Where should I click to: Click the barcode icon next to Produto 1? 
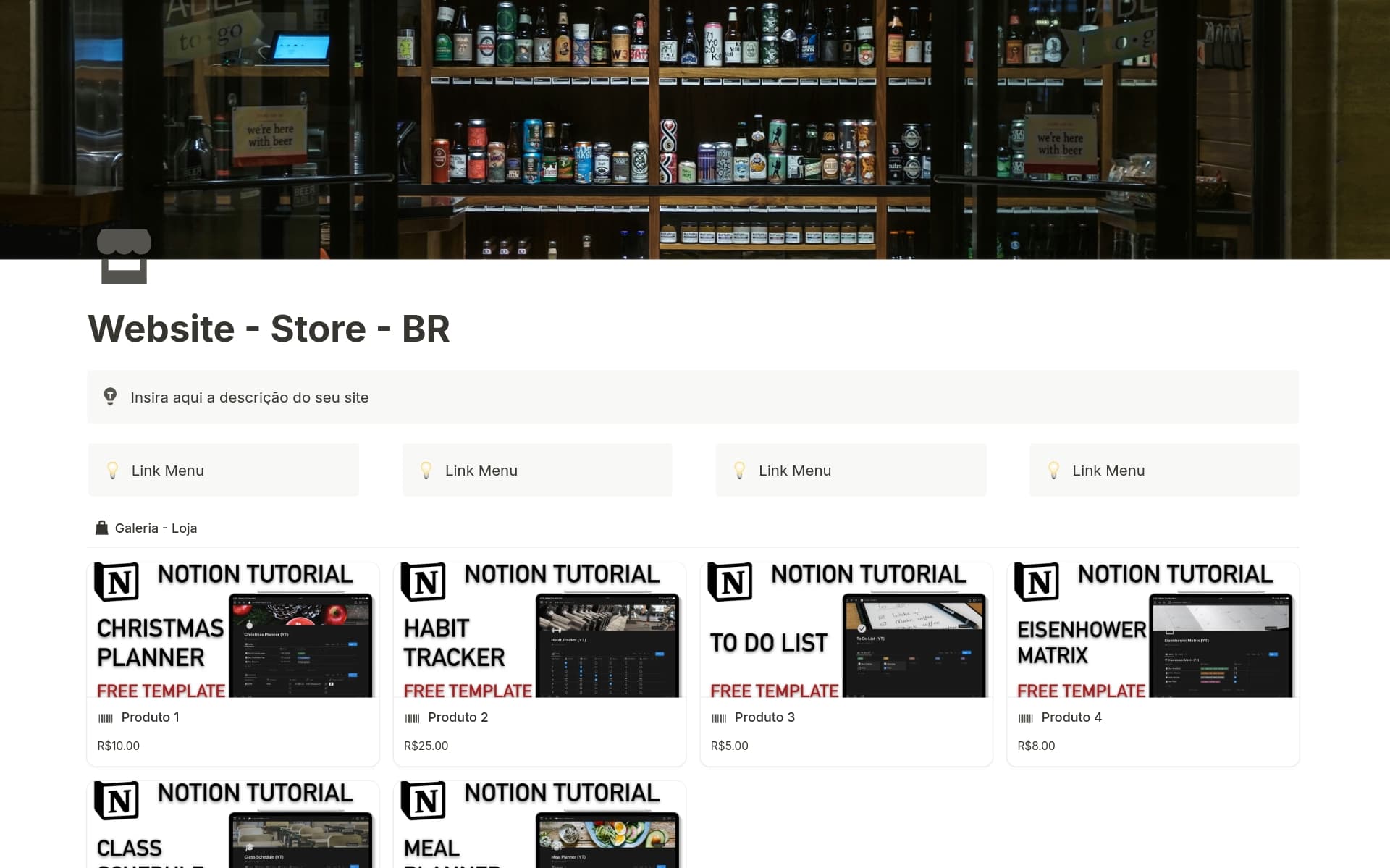(106, 717)
